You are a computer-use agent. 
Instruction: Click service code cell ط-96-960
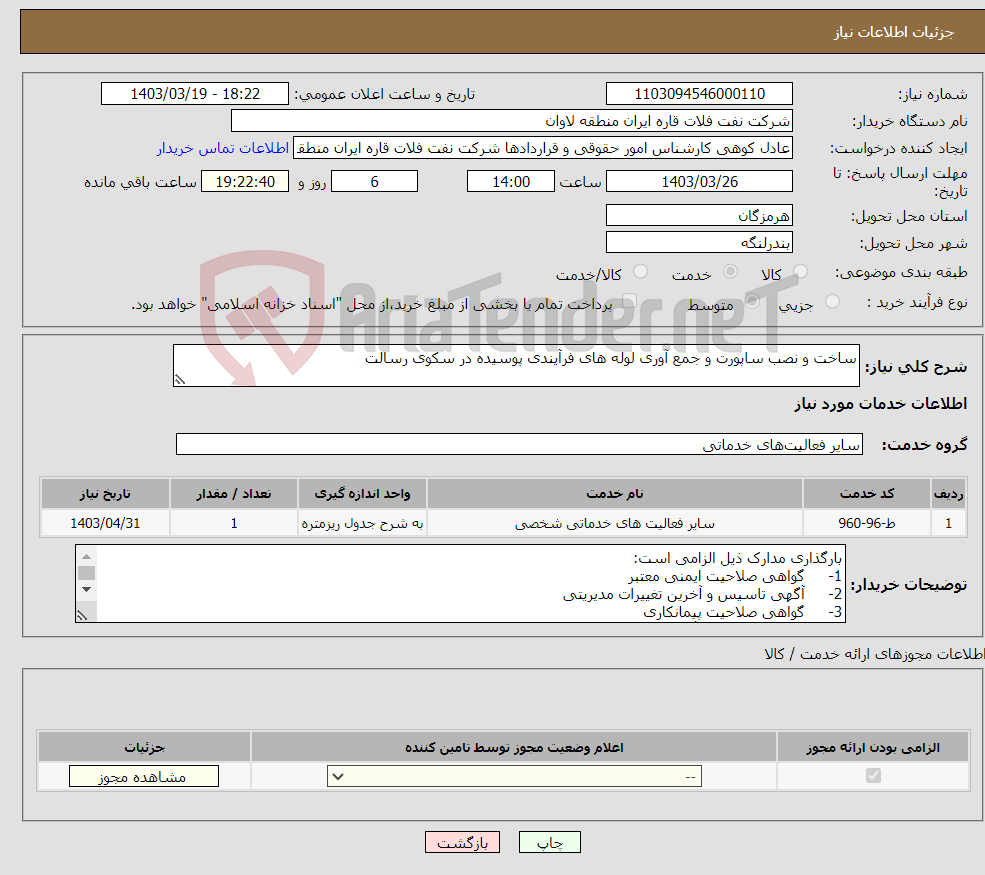[866, 523]
